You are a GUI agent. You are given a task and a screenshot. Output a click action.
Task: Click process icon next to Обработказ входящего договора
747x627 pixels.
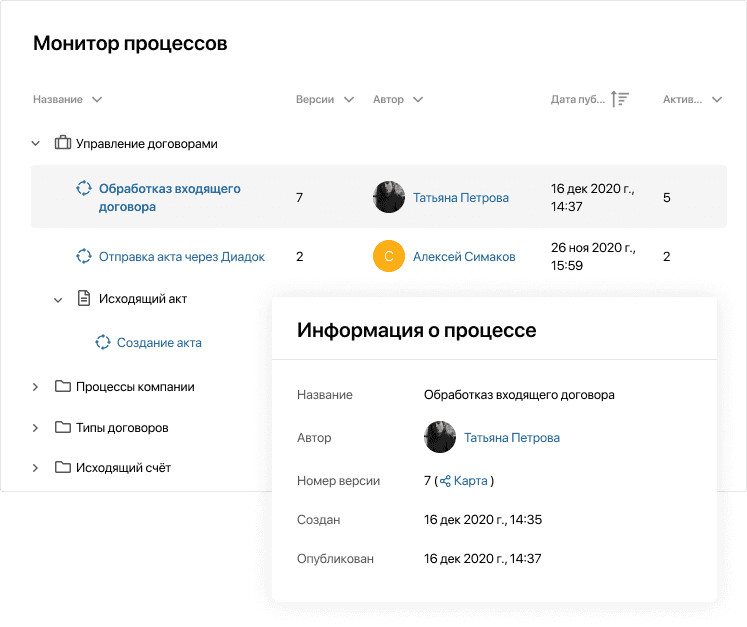pos(84,188)
